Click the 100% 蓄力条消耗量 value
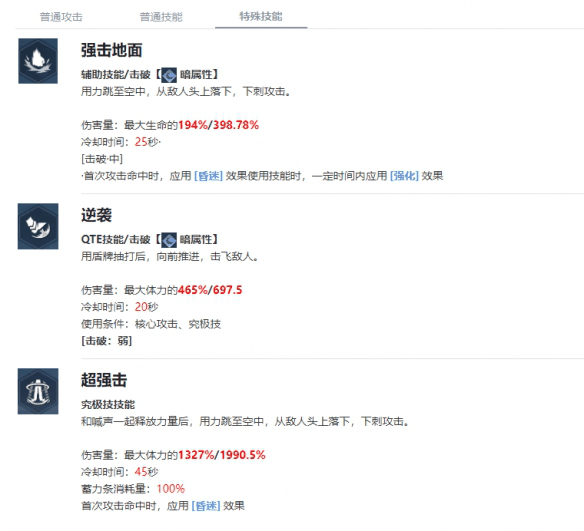 tap(171, 489)
